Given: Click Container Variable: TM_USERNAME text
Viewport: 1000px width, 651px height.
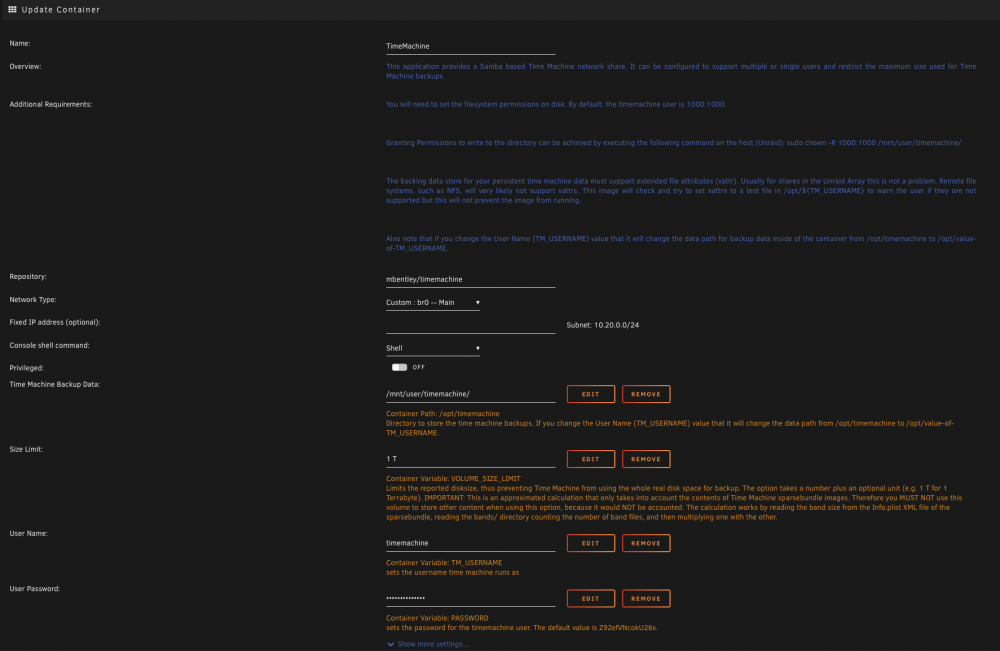Looking at the screenshot, I should click(444, 563).
